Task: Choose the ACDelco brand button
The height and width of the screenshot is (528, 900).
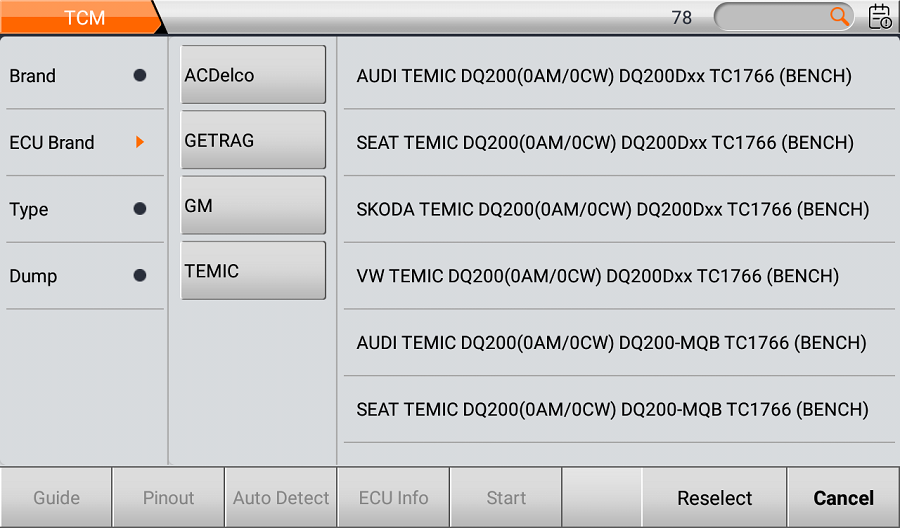Action: 253,75
